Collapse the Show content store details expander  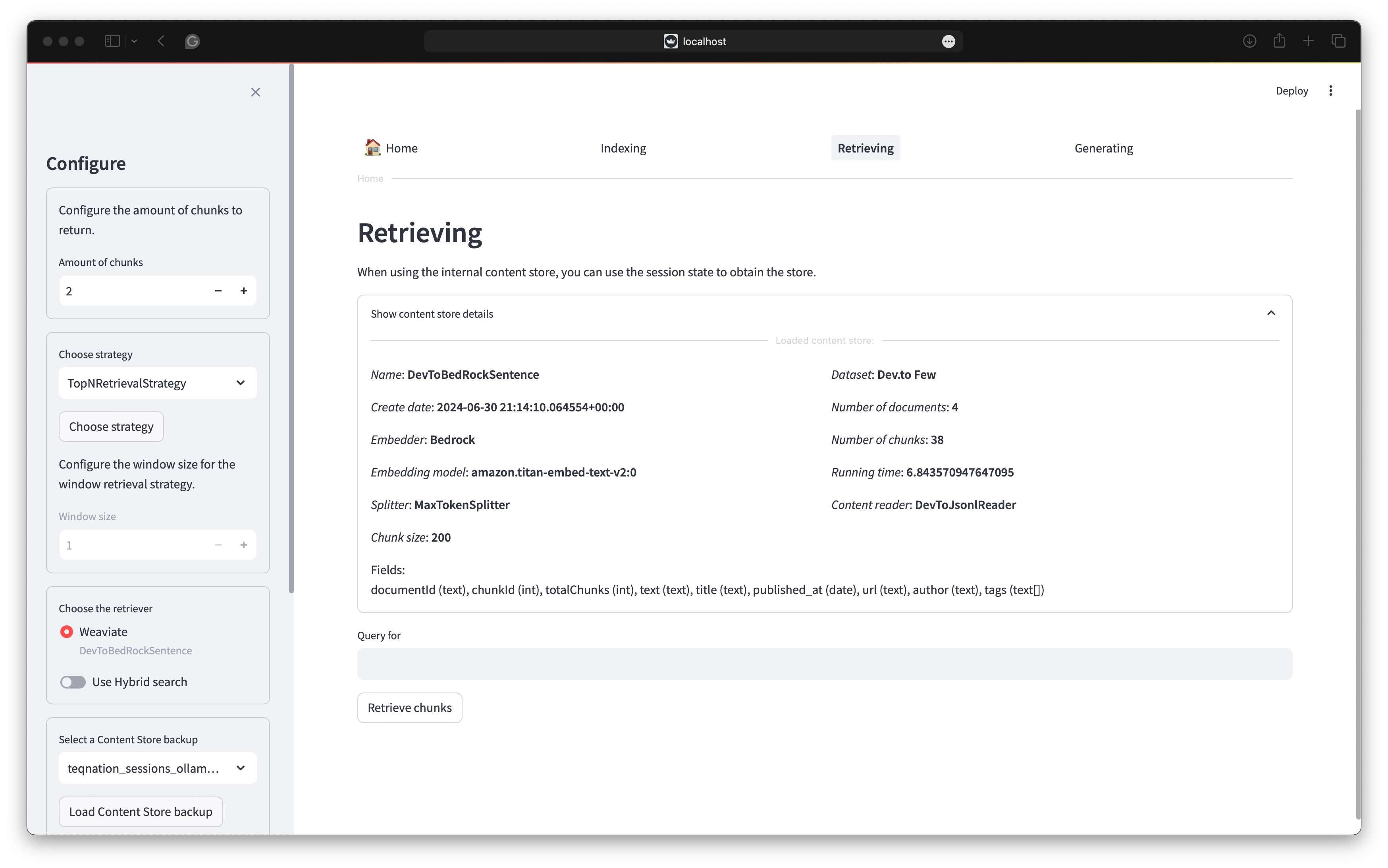[x=824, y=313]
